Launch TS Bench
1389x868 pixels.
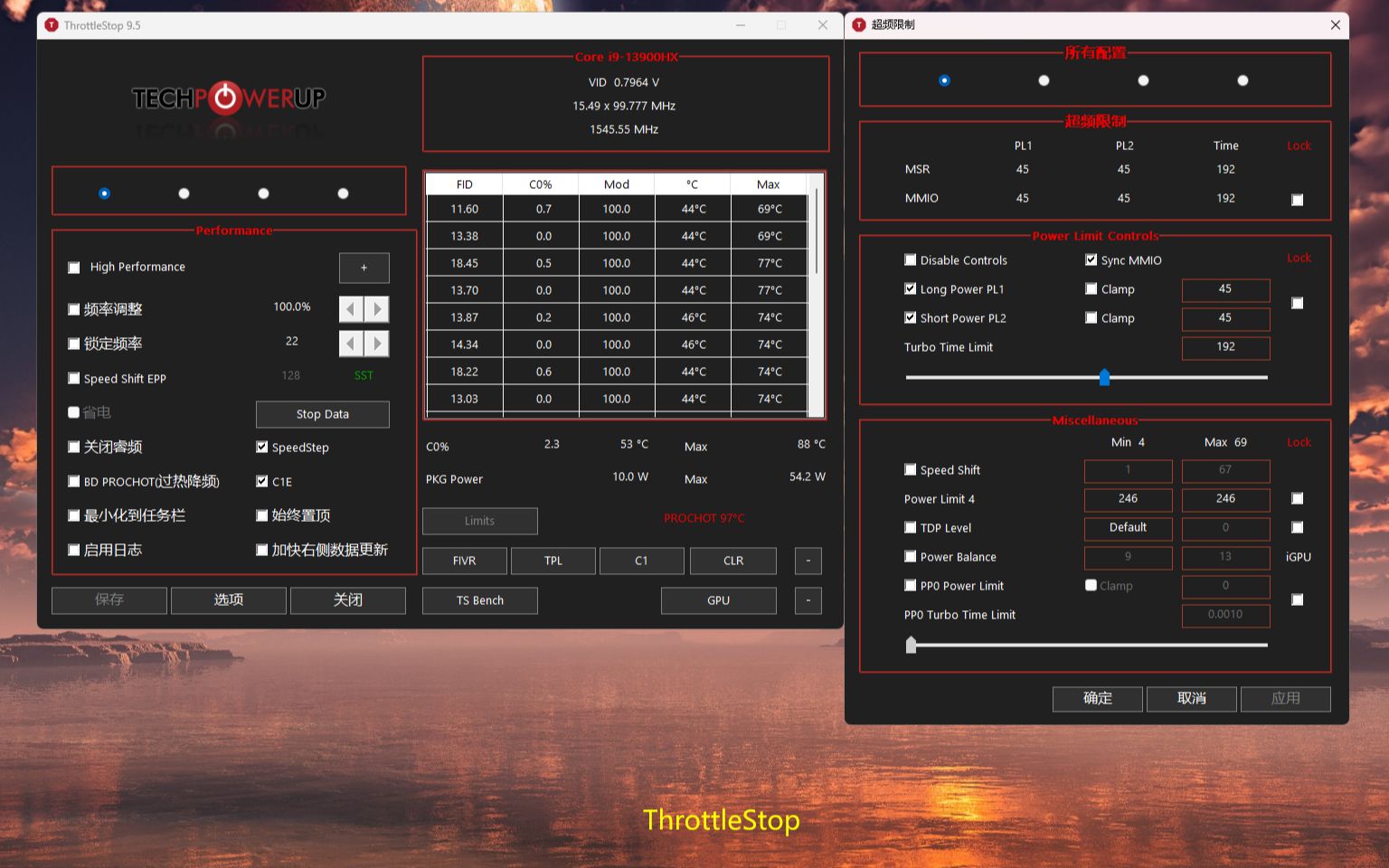click(x=480, y=600)
